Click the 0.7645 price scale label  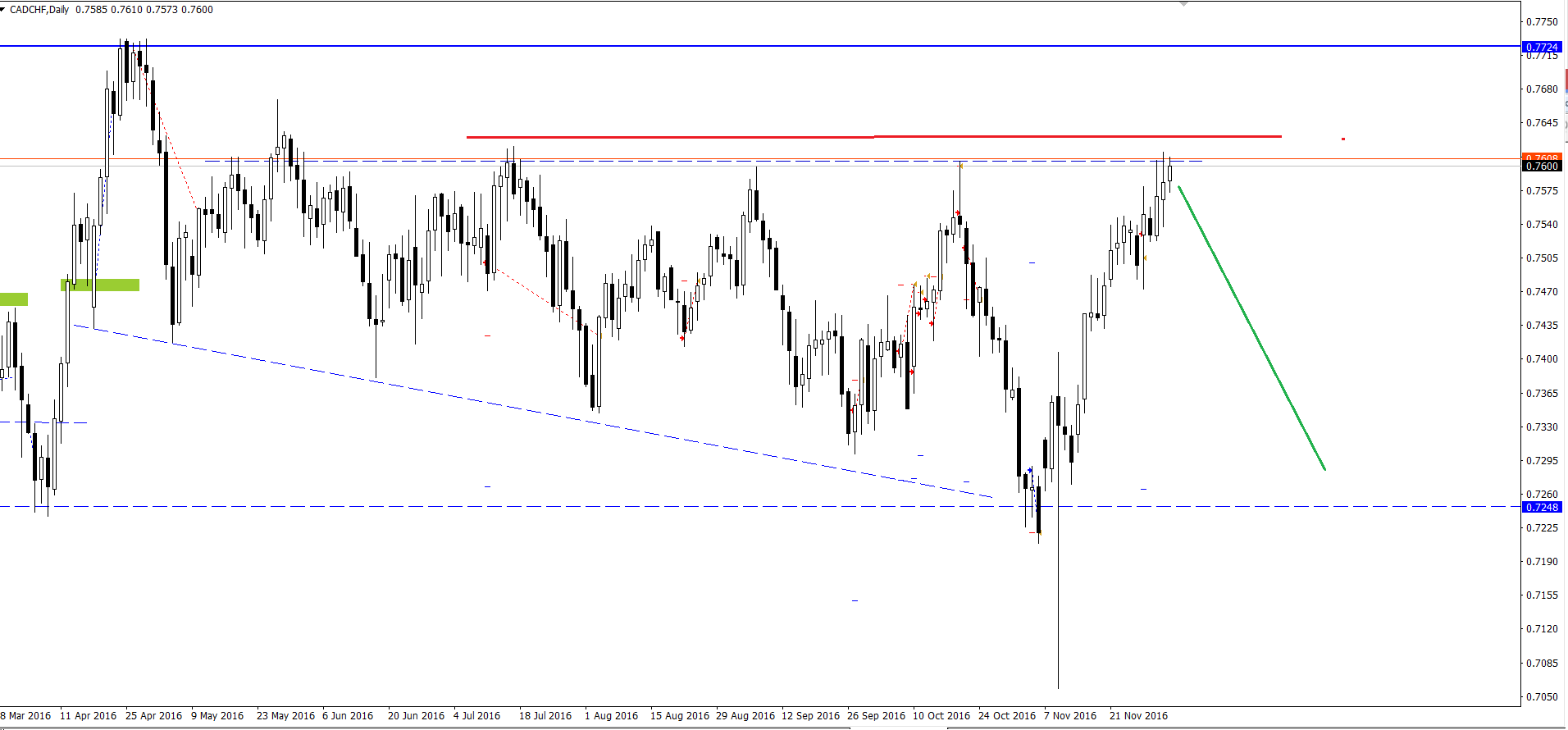coord(1542,123)
